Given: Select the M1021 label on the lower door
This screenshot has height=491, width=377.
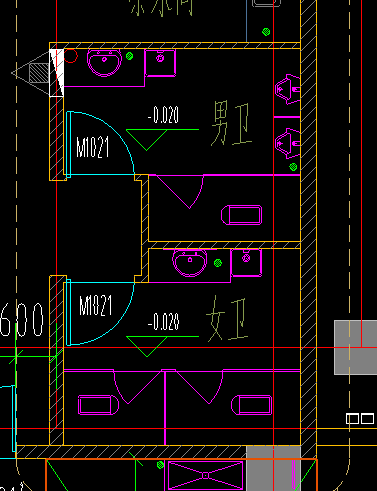Looking at the screenshot, I should [96, 305].
